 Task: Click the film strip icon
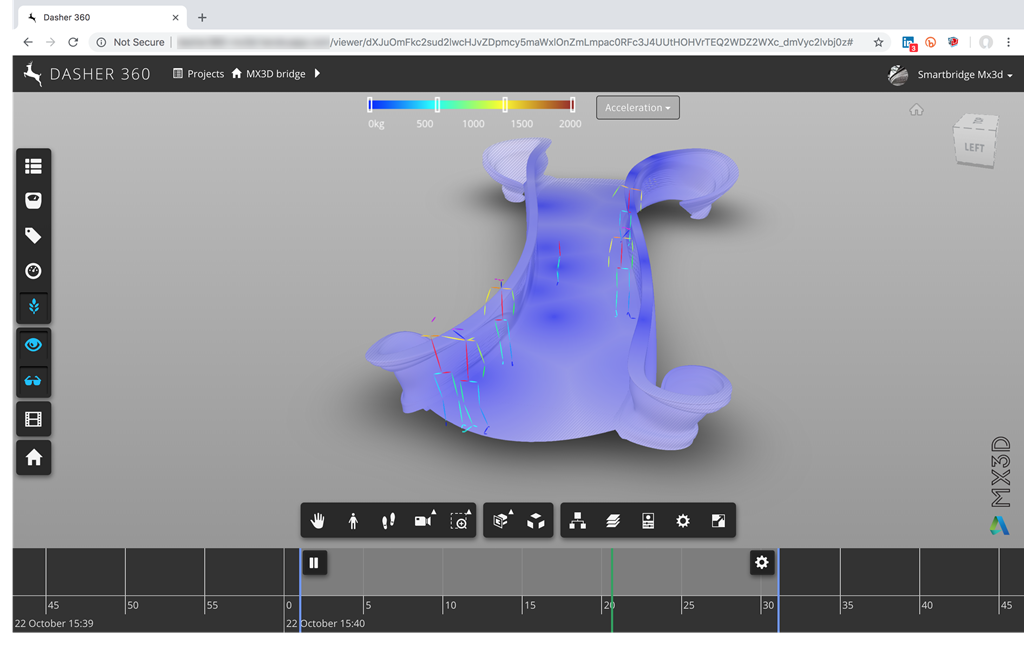[33, 420]
